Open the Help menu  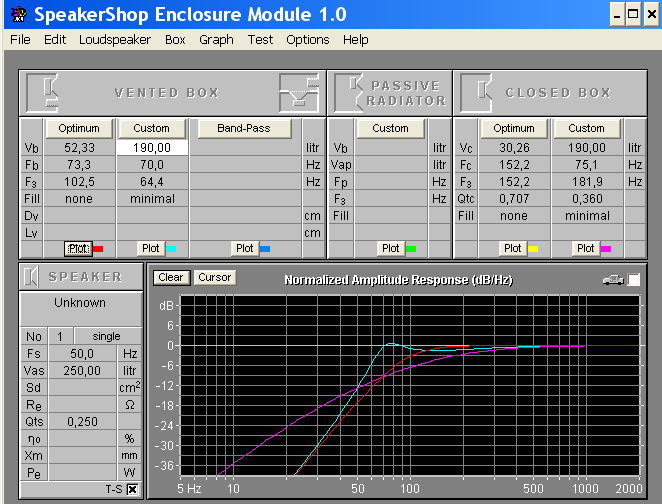tap(355, 40)
